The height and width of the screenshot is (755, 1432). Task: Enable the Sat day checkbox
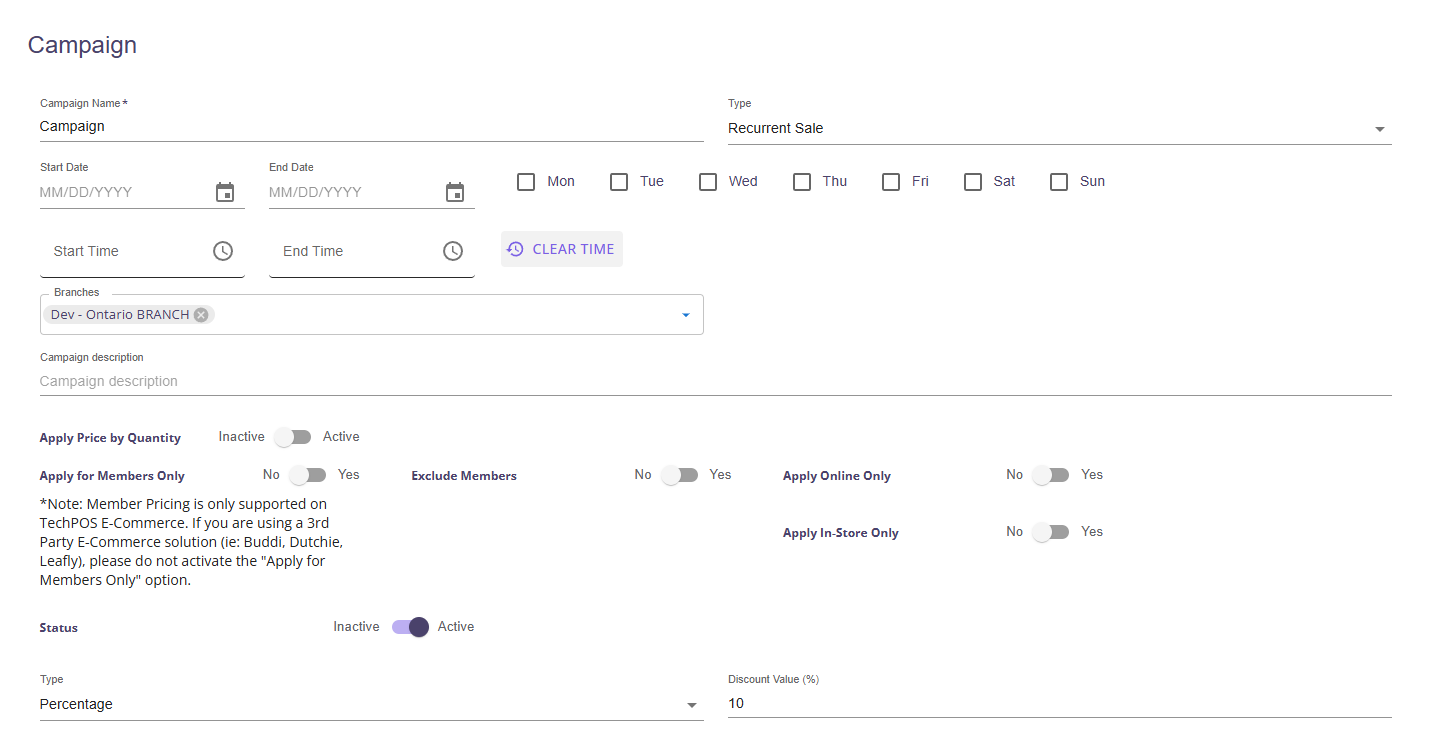(x=973, y=182)
